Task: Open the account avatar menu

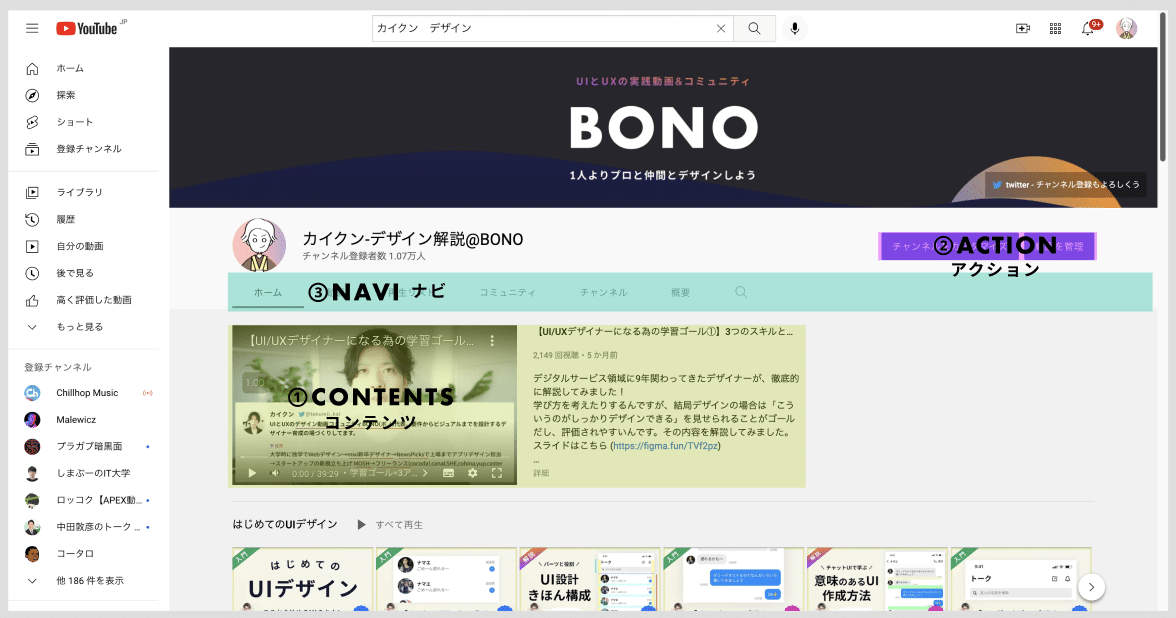Action: [x=1126, y=28]
